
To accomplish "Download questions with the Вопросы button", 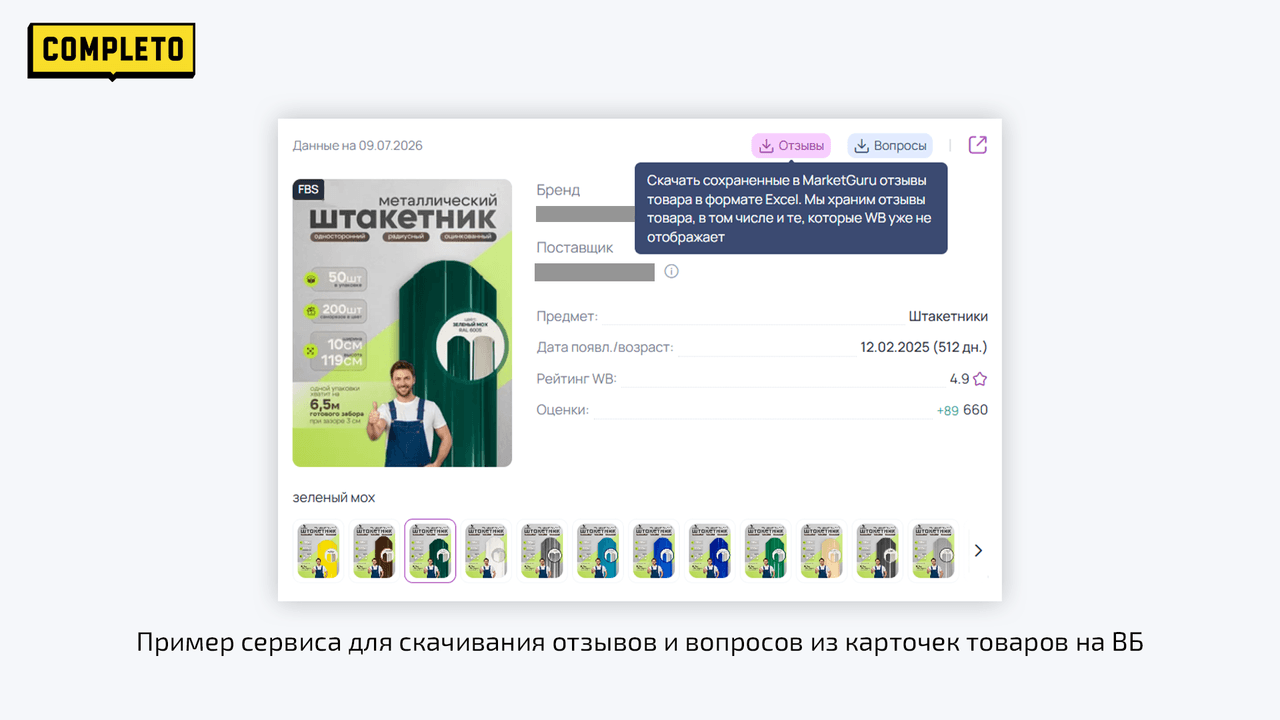I will [890, 146].
